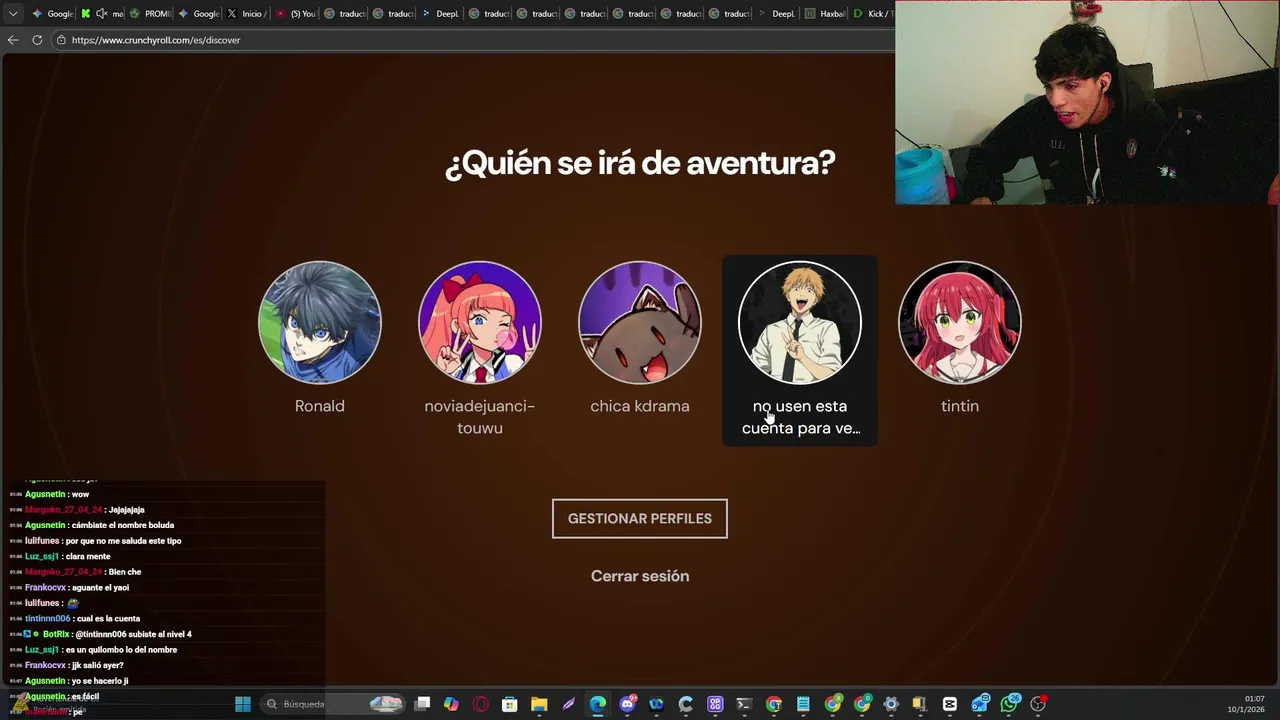Open File Explorer from the taskbar
This screenshot has width=1280, height=720.
click(x=539, y=704)
